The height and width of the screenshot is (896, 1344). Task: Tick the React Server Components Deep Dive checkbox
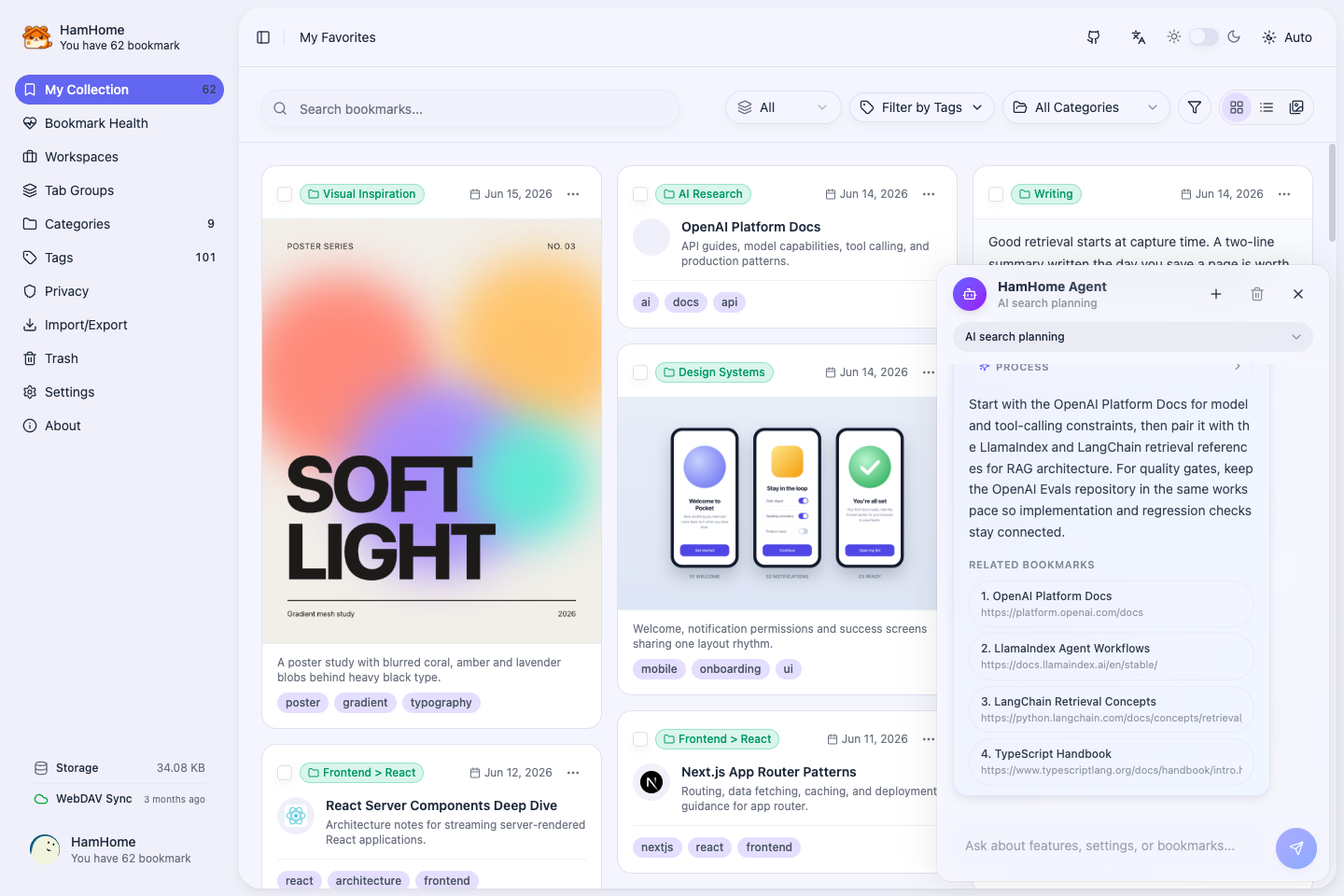pyautogui.click(x=285, y=773)
